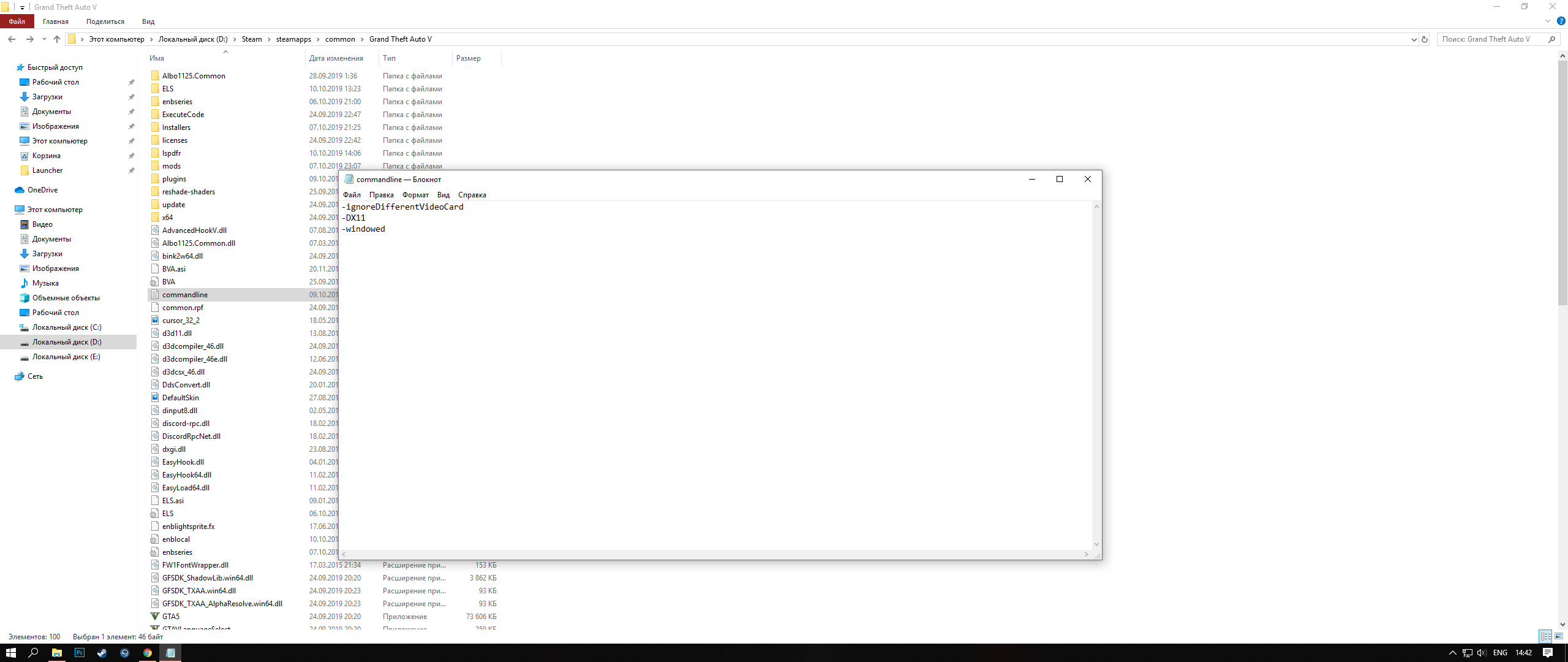Expand the address bar history dropdown
1568x662 pixels.
point(1414,39)
